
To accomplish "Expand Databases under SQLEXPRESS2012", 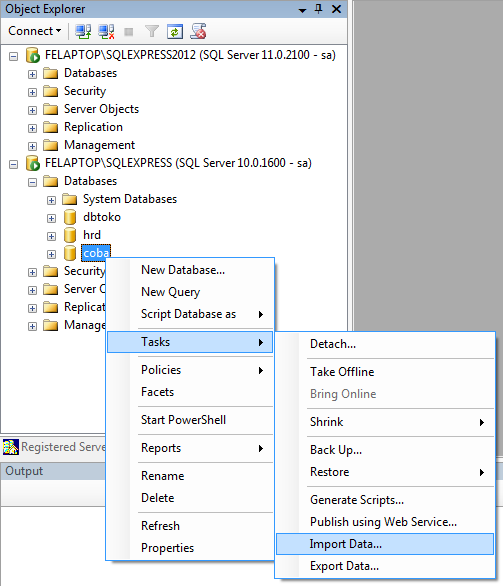I will [33, 74].
